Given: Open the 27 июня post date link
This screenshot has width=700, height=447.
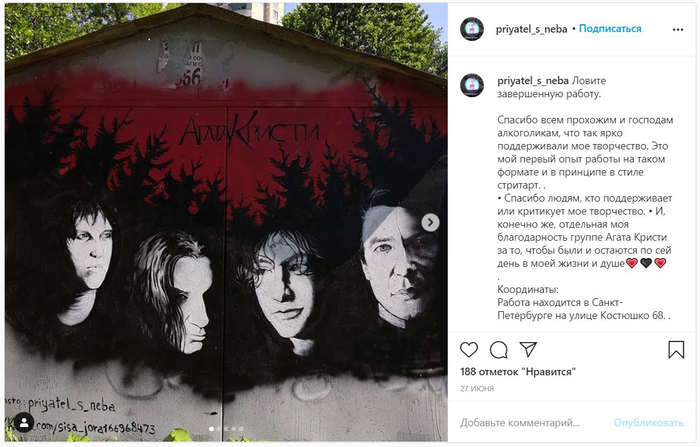Looking at the screenshot, I should point(477,389).
